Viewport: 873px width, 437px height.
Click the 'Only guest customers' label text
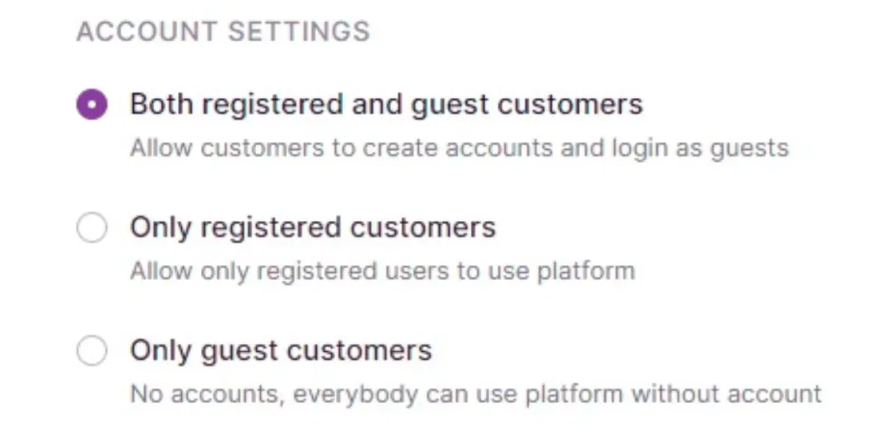click(x=280, y=351)
